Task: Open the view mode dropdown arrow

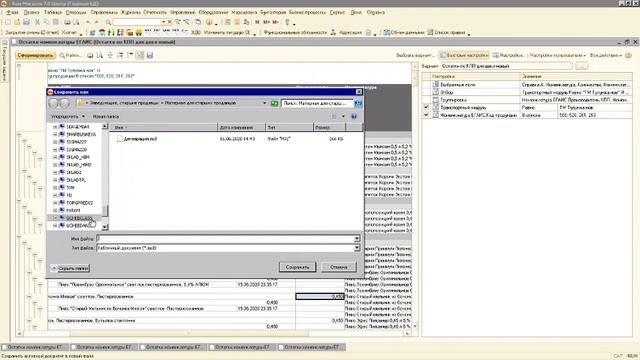Action: (343, 116)
